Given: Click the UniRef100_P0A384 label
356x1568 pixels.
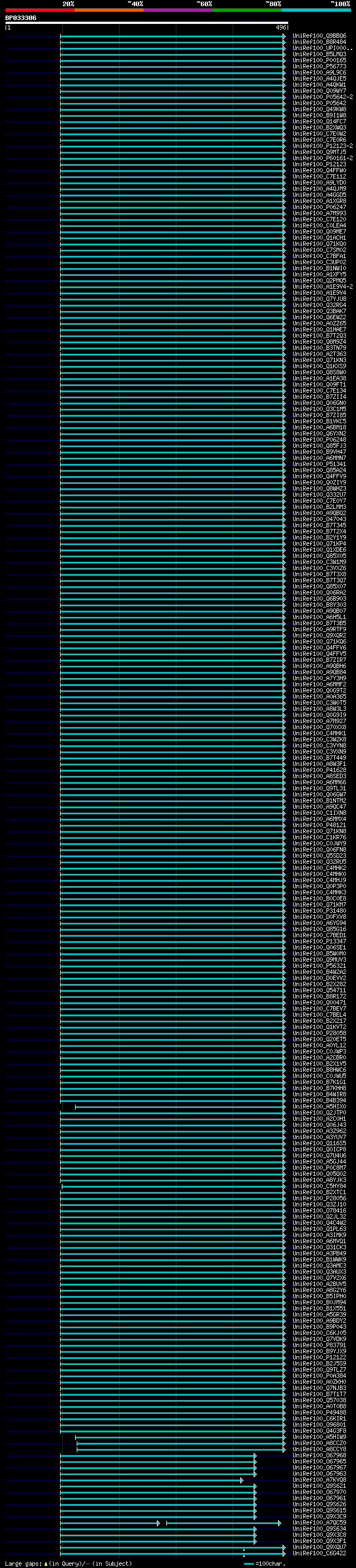Looking at the screenshot, I should [319, 1376].
